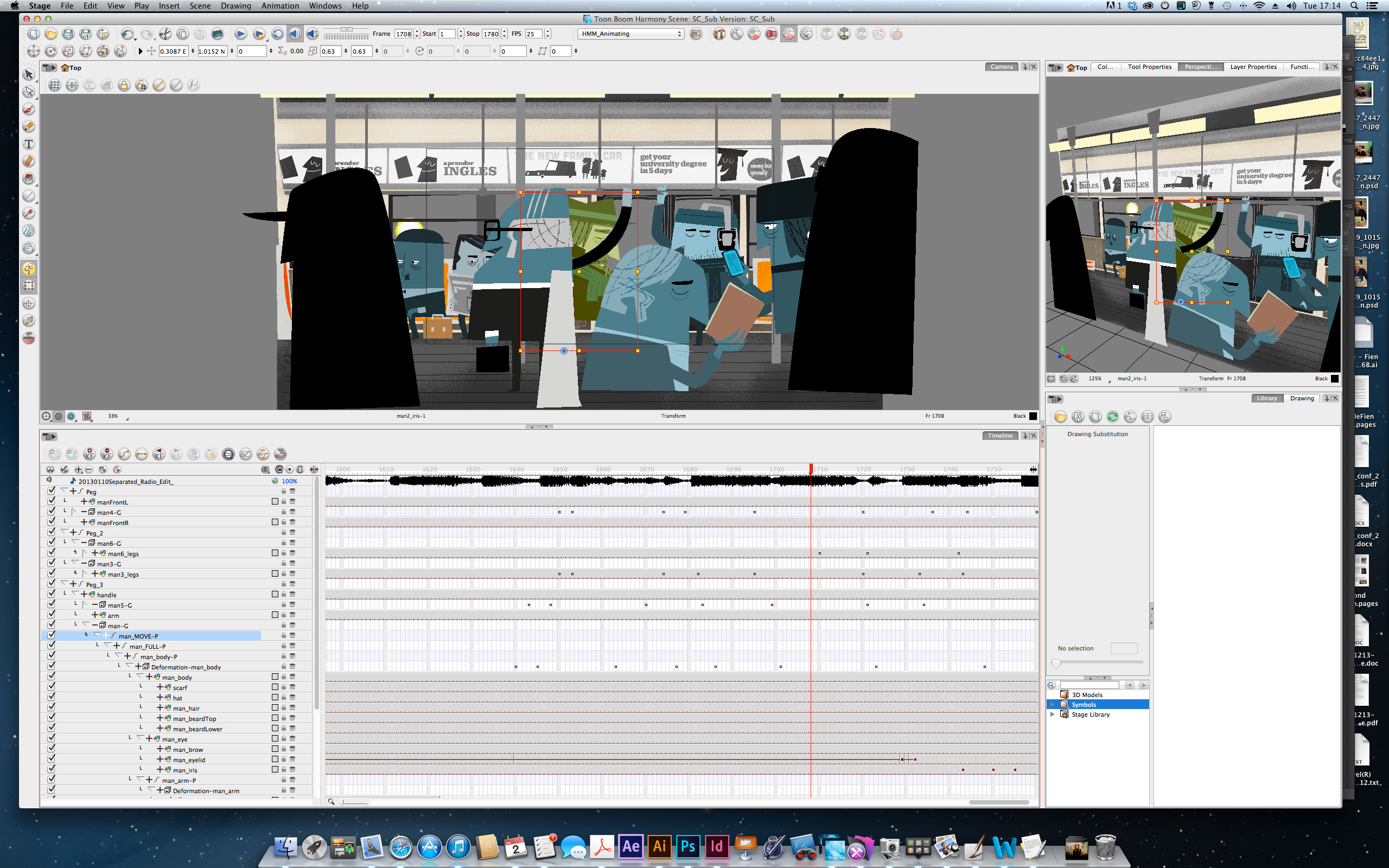Click the Copy icon in top toolbar

182,34
